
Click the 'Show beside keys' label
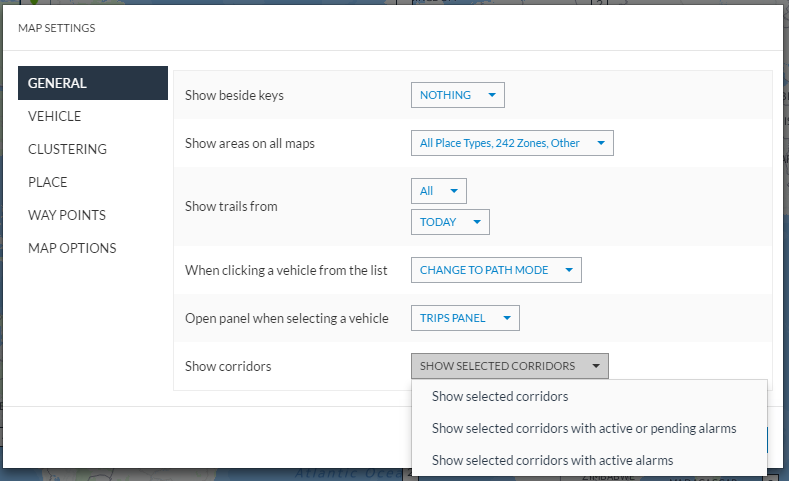(x=234, y=95)
